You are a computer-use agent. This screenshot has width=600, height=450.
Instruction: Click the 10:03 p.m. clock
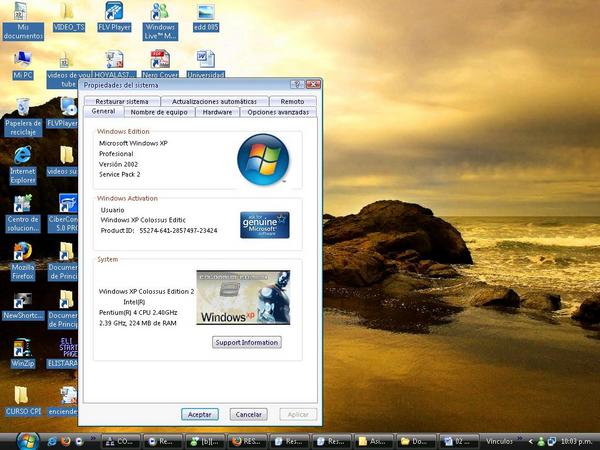pos(576,442)
